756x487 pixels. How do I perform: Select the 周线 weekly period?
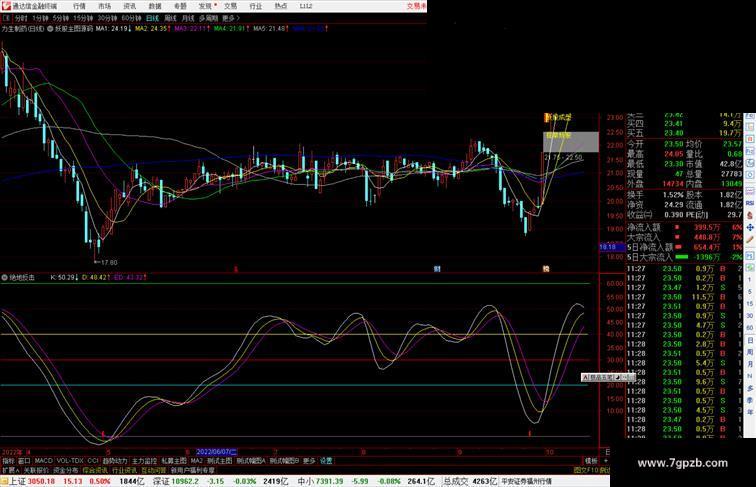[x=170, y=18]
